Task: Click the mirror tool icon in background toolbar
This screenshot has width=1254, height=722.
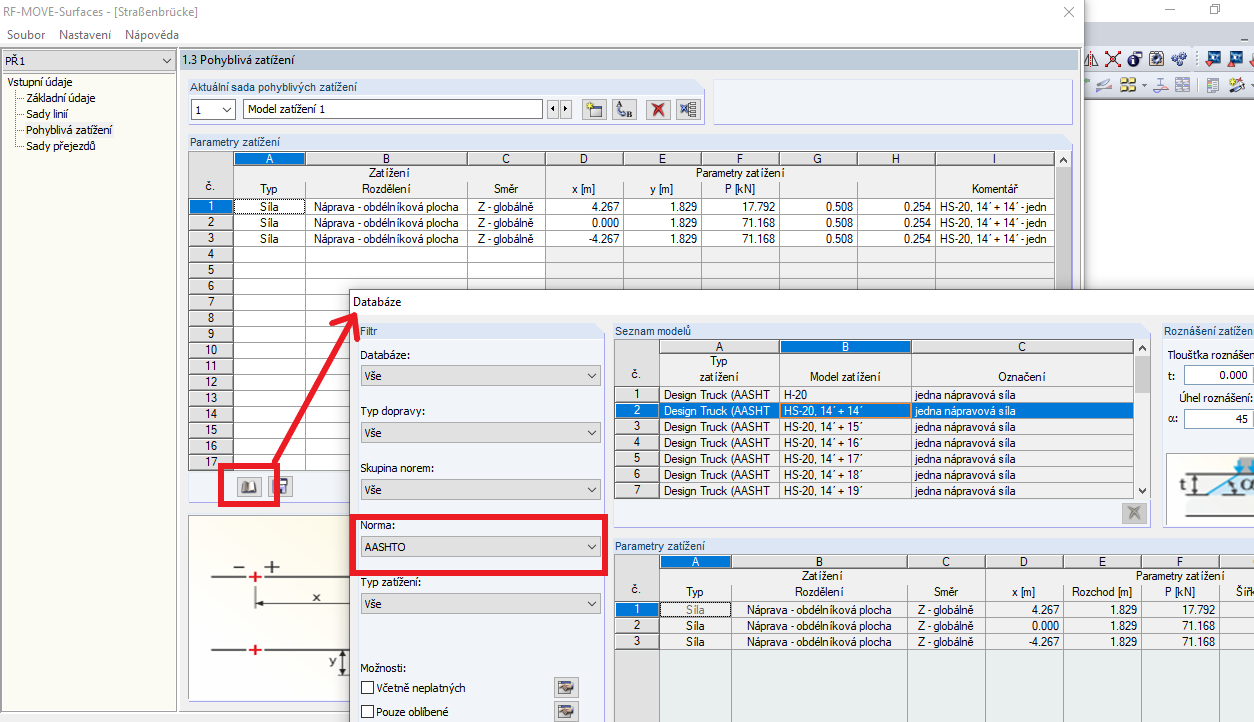Action: tap(1092, 59)
